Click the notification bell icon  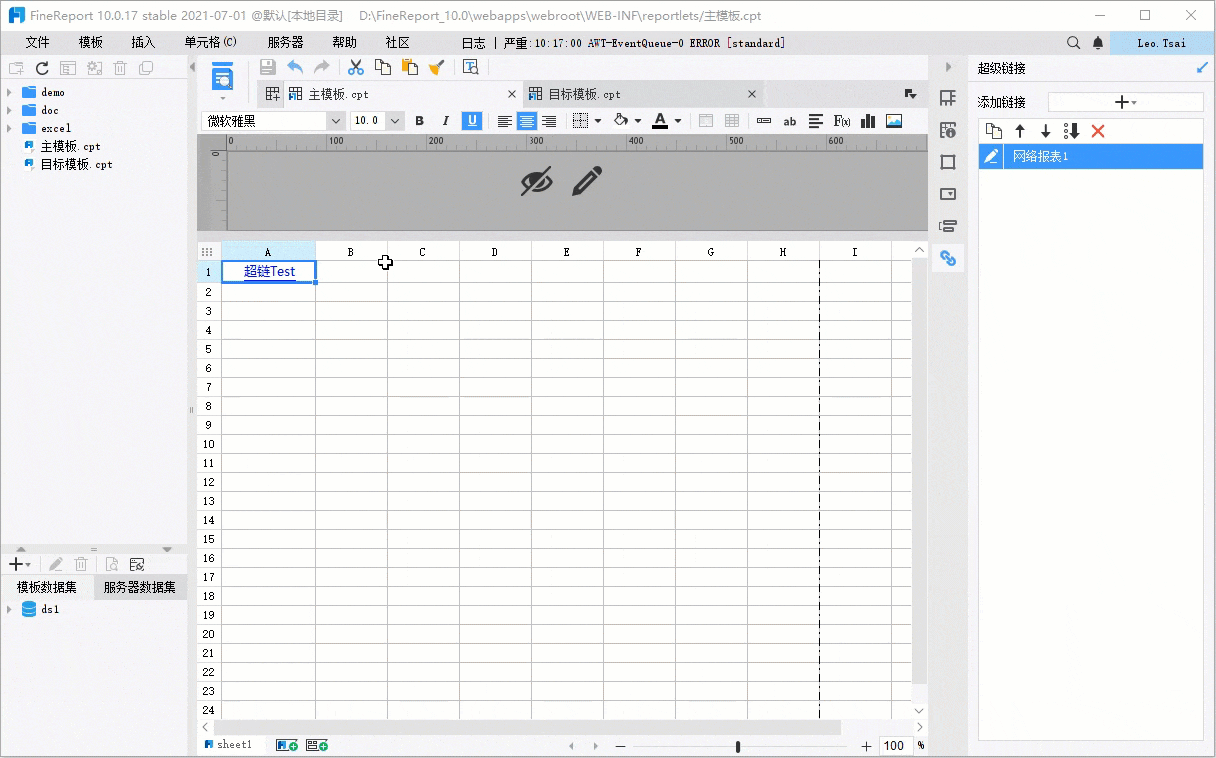point(1098,43)
